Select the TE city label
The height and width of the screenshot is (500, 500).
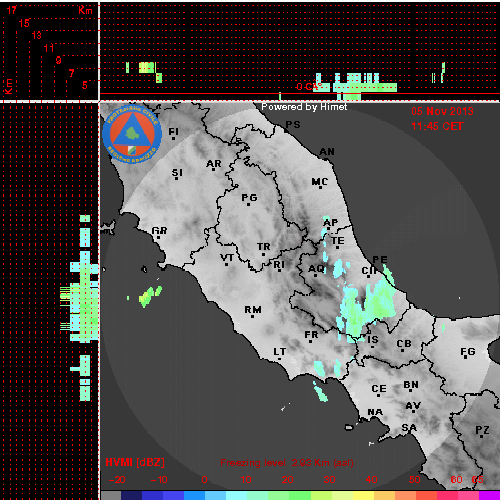(x=338, y=241)
